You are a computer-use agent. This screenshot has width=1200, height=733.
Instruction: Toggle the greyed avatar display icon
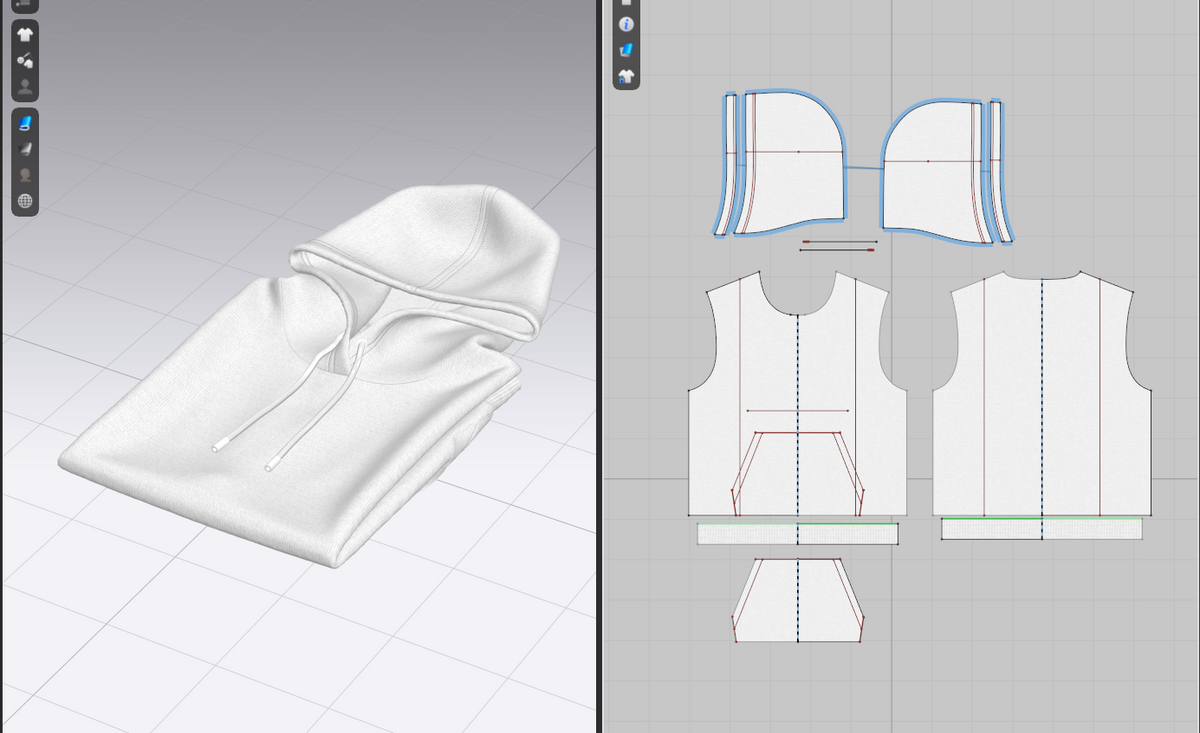25,87
